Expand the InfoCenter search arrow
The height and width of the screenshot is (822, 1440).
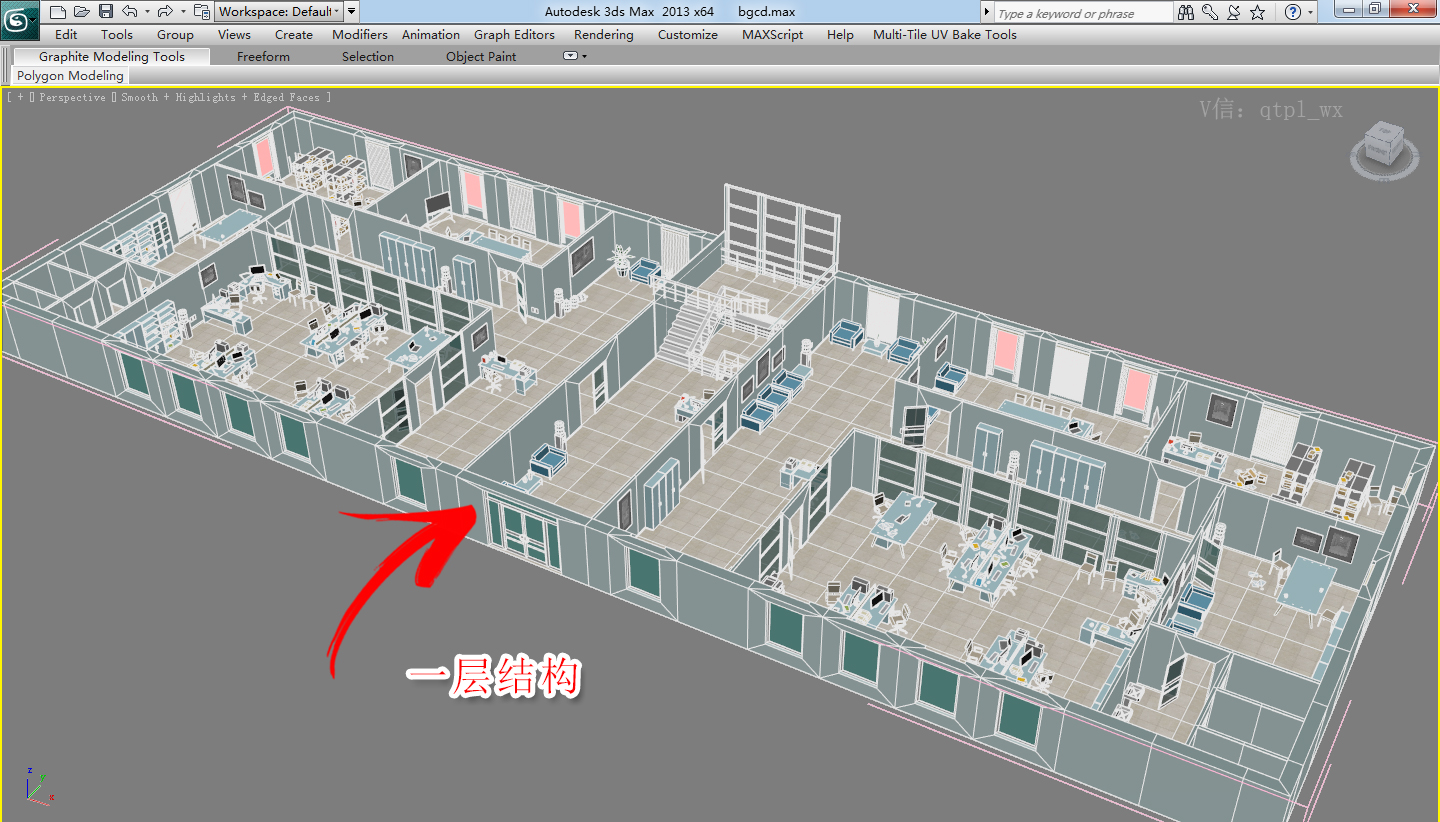(x=987, y=12)
